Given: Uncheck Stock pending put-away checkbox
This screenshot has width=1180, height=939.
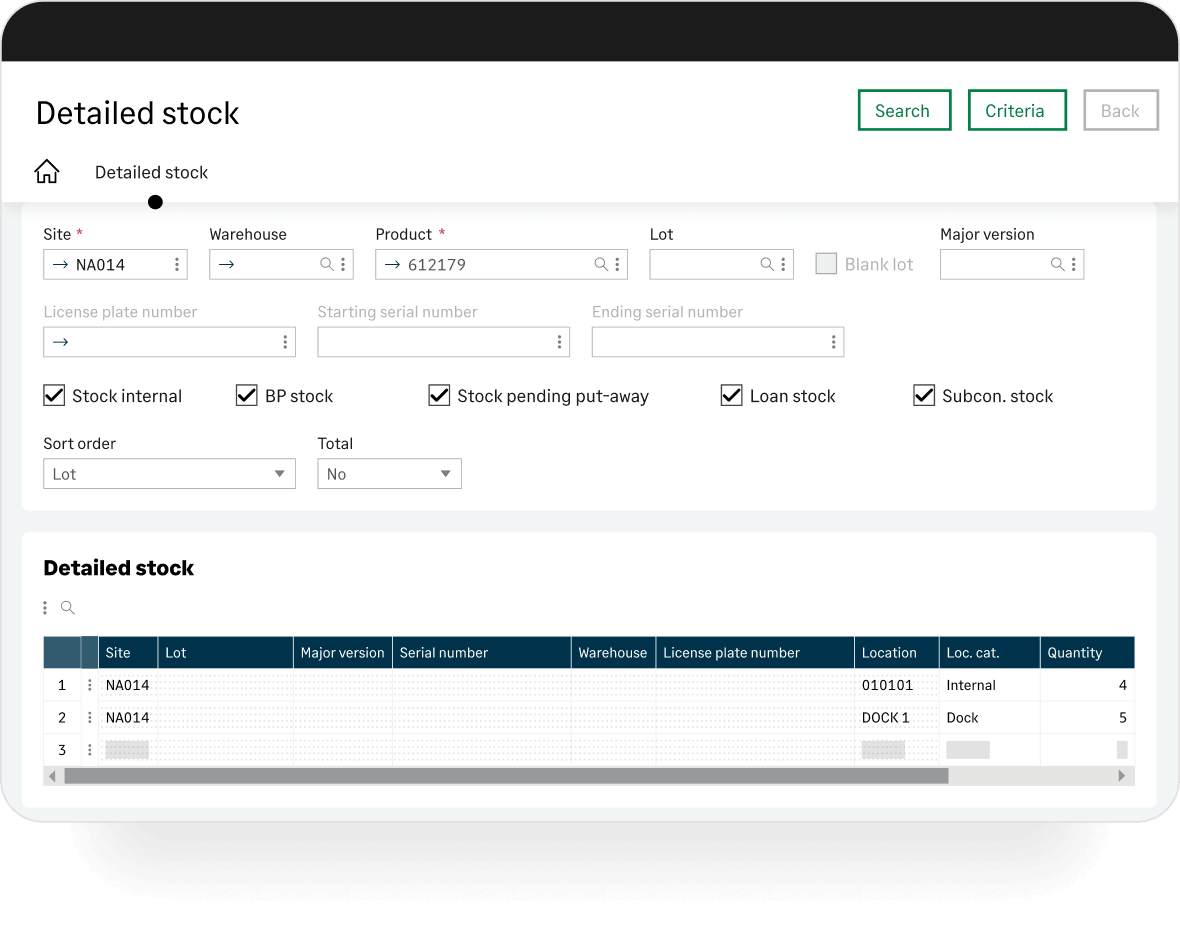Looking at the screenshot, I should point(439,395).
